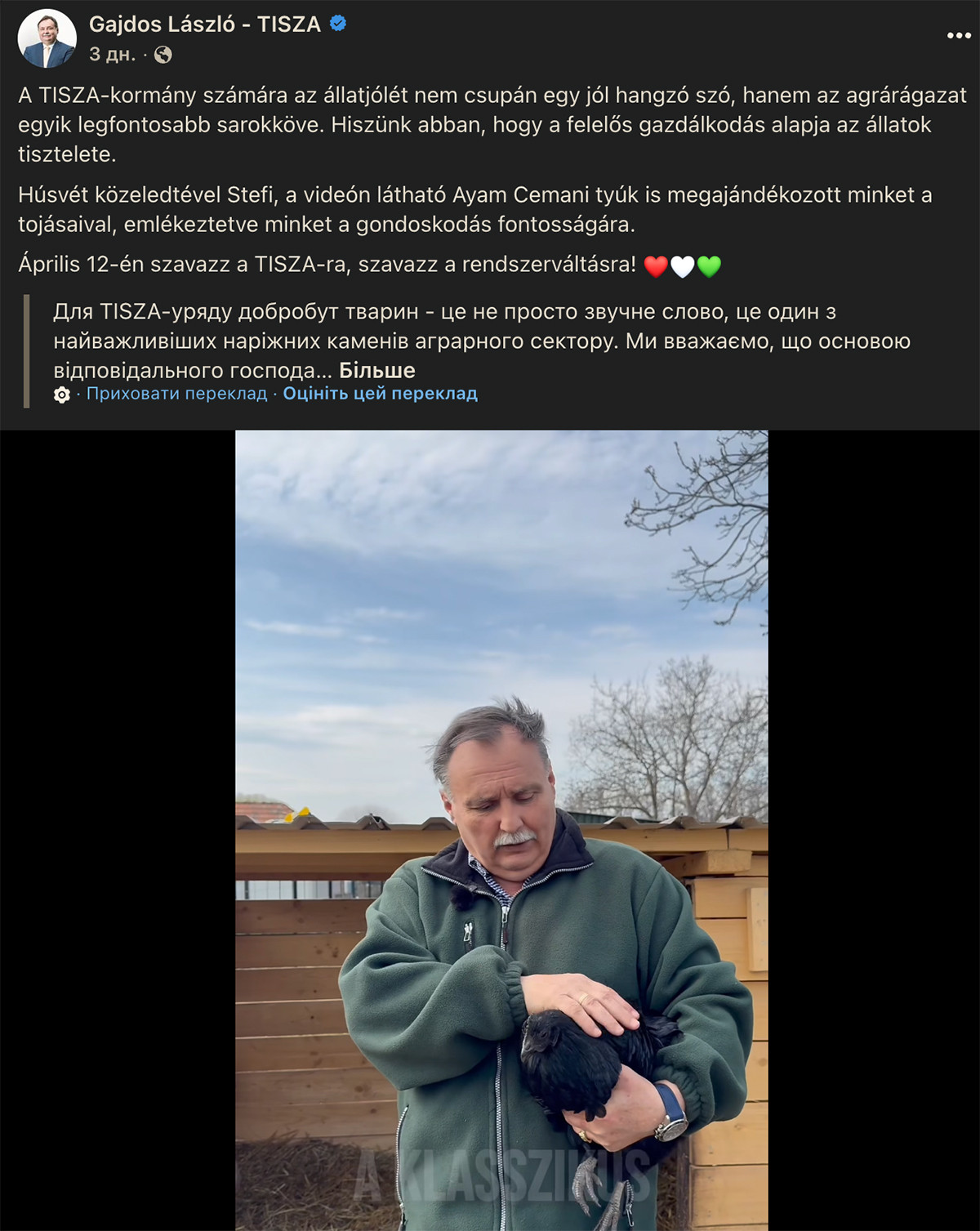Click the first paragraph about TISZA-kormány
Image resolution: width=980 pixels, height=1231 pixels.
(492, 125)
